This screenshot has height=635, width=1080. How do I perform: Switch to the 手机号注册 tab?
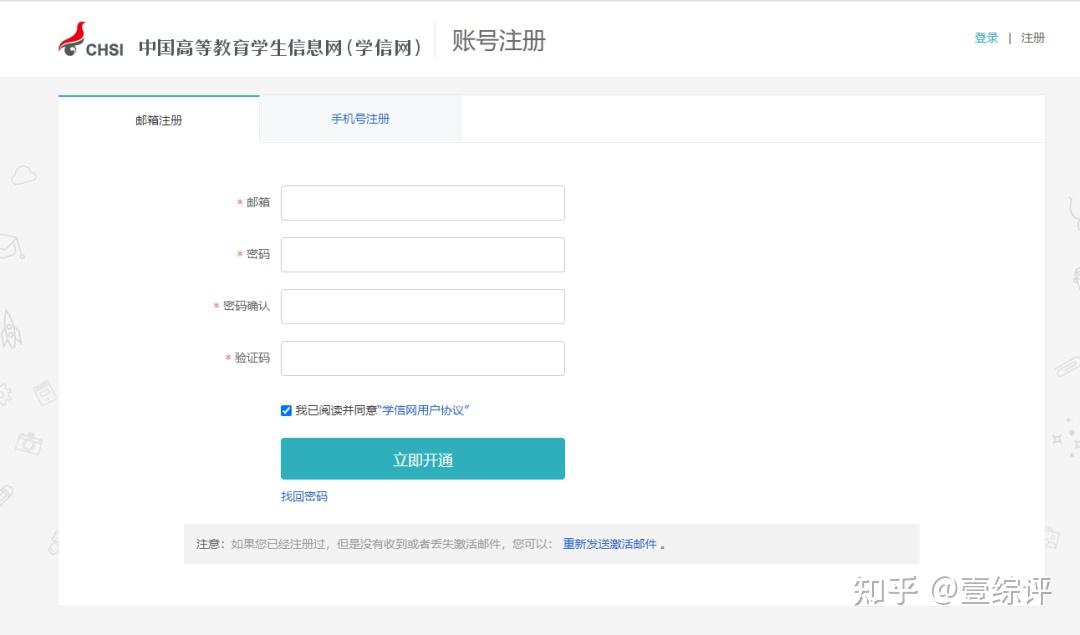pos(360,119)
